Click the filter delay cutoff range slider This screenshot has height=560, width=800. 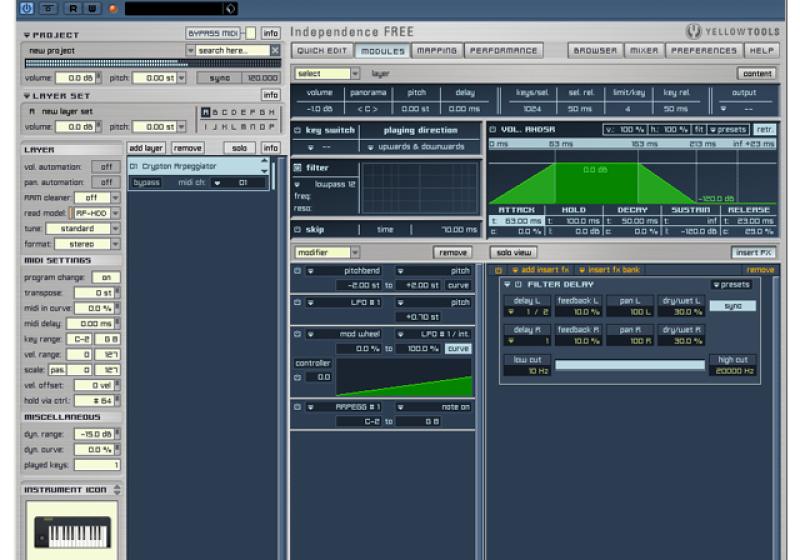[x=630, y=365]
